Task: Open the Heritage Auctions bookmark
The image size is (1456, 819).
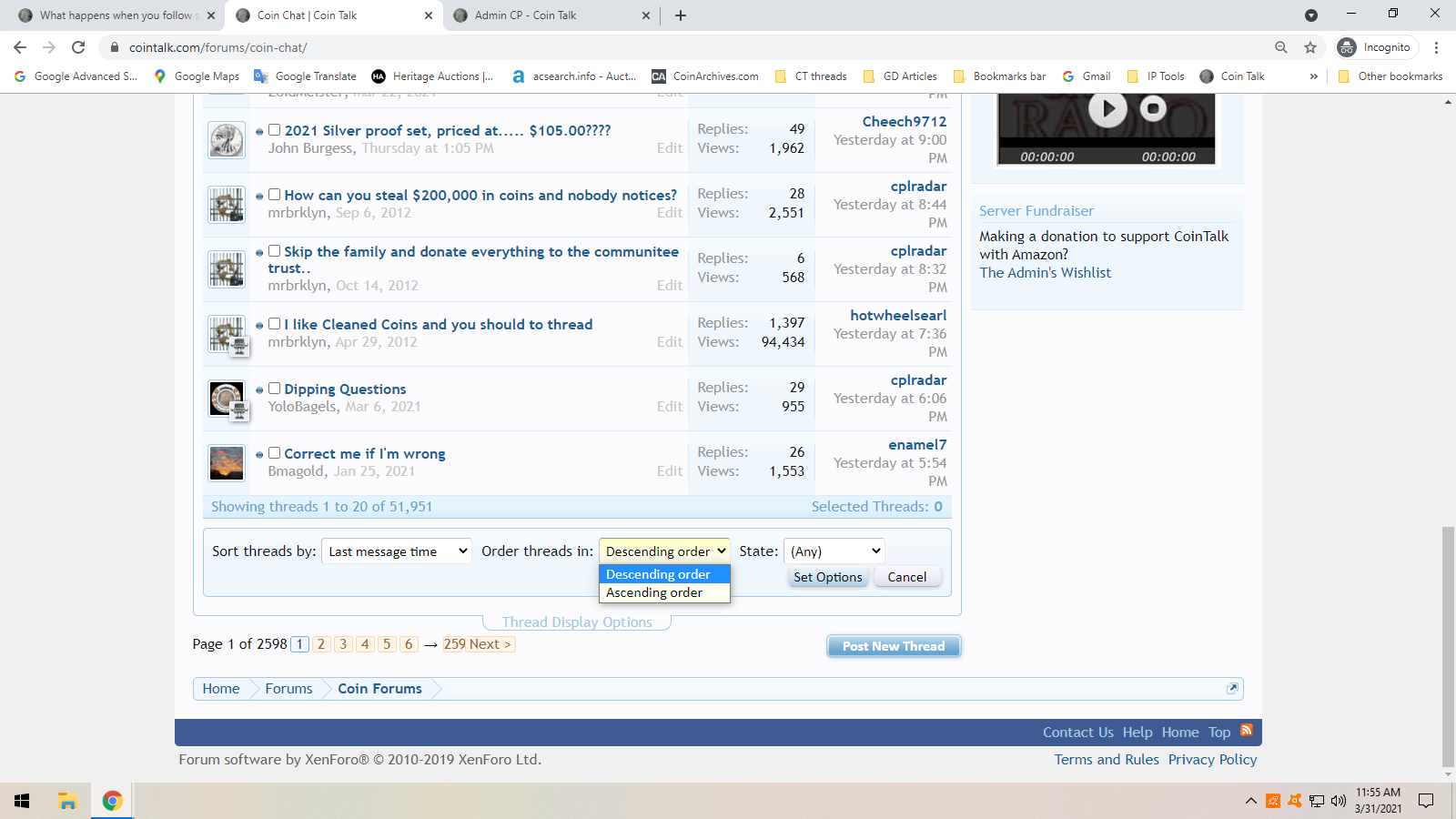Action: pos(432,76)
